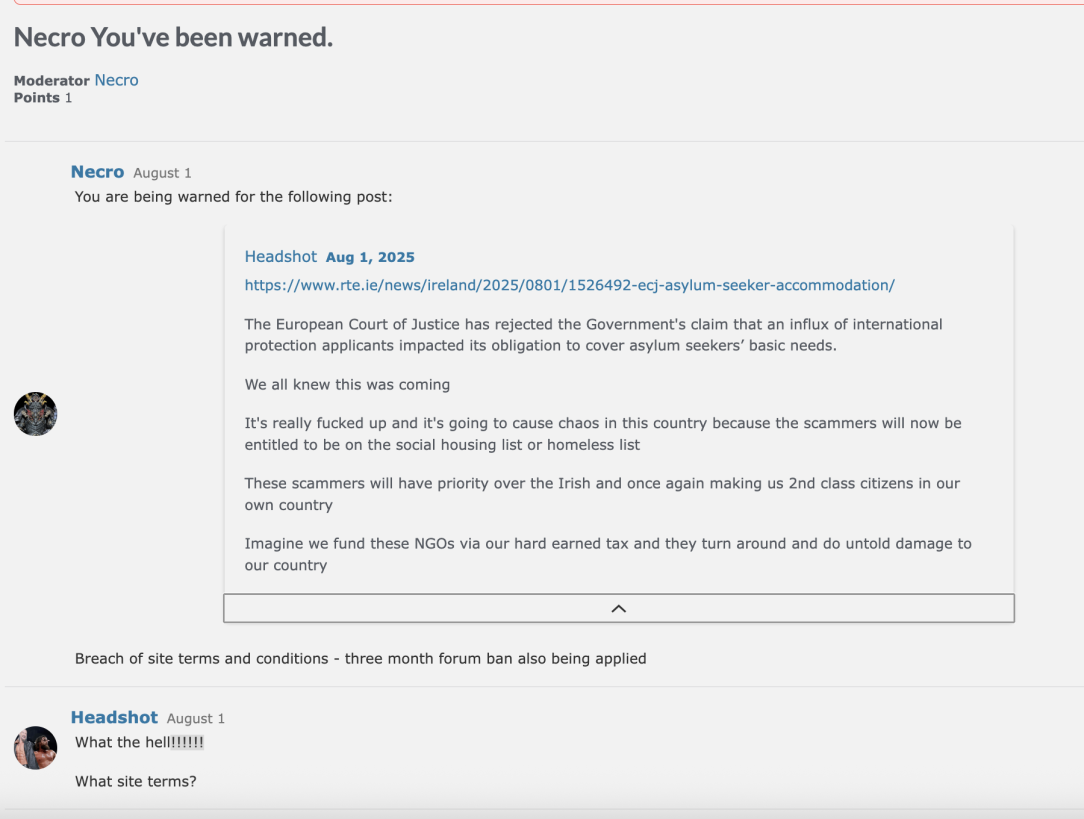
Task: Open the August 1 timestamp on Headshot's reply
Action: [x=196, y=719]
